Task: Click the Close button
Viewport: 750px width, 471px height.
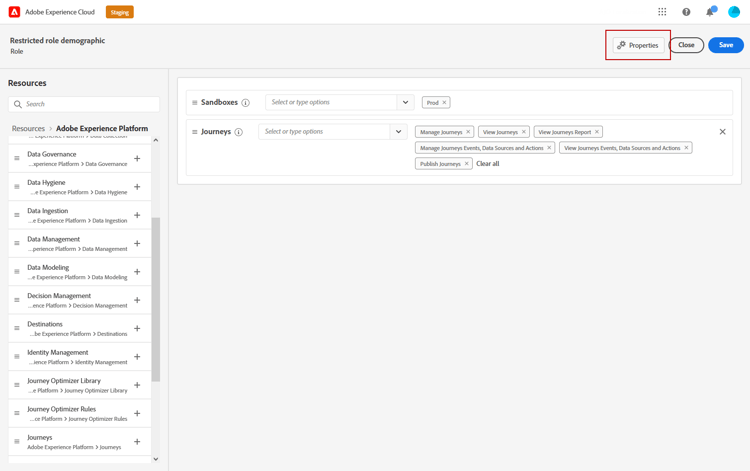Action: [686, 45]
